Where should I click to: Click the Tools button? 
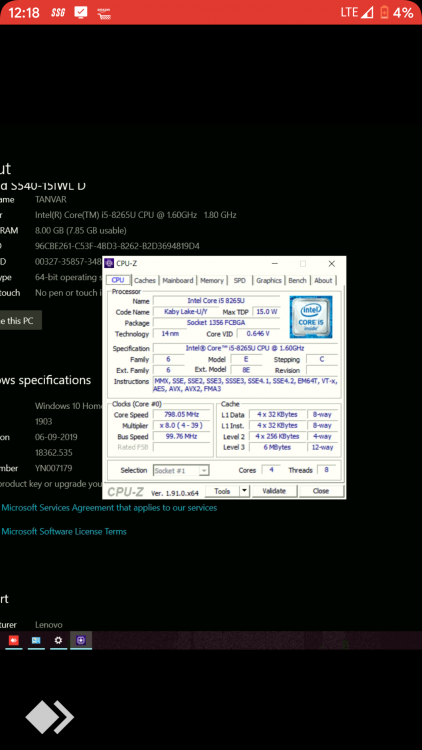tap(222, 491)
